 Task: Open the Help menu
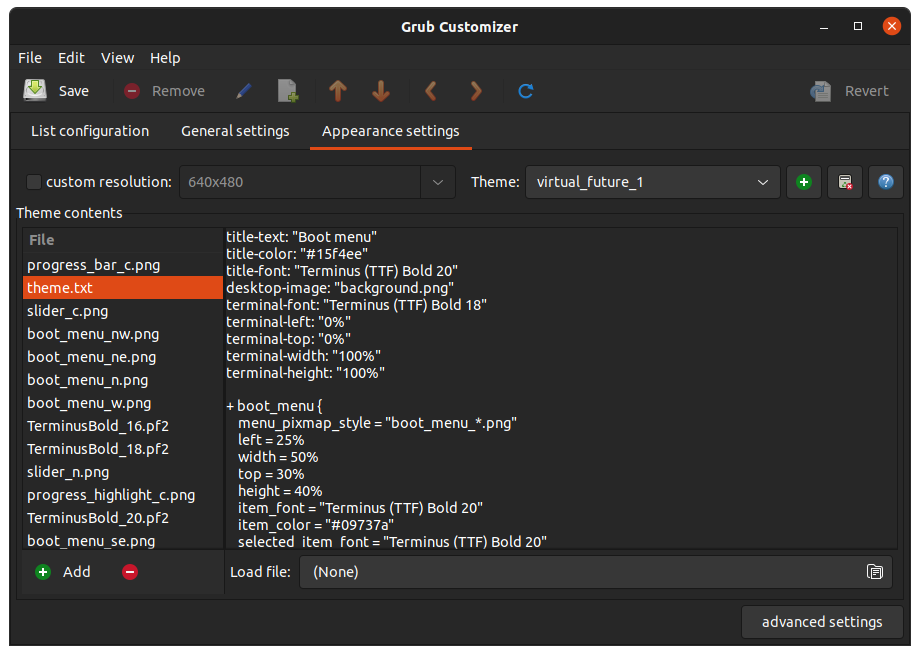[x=165, y=58]
